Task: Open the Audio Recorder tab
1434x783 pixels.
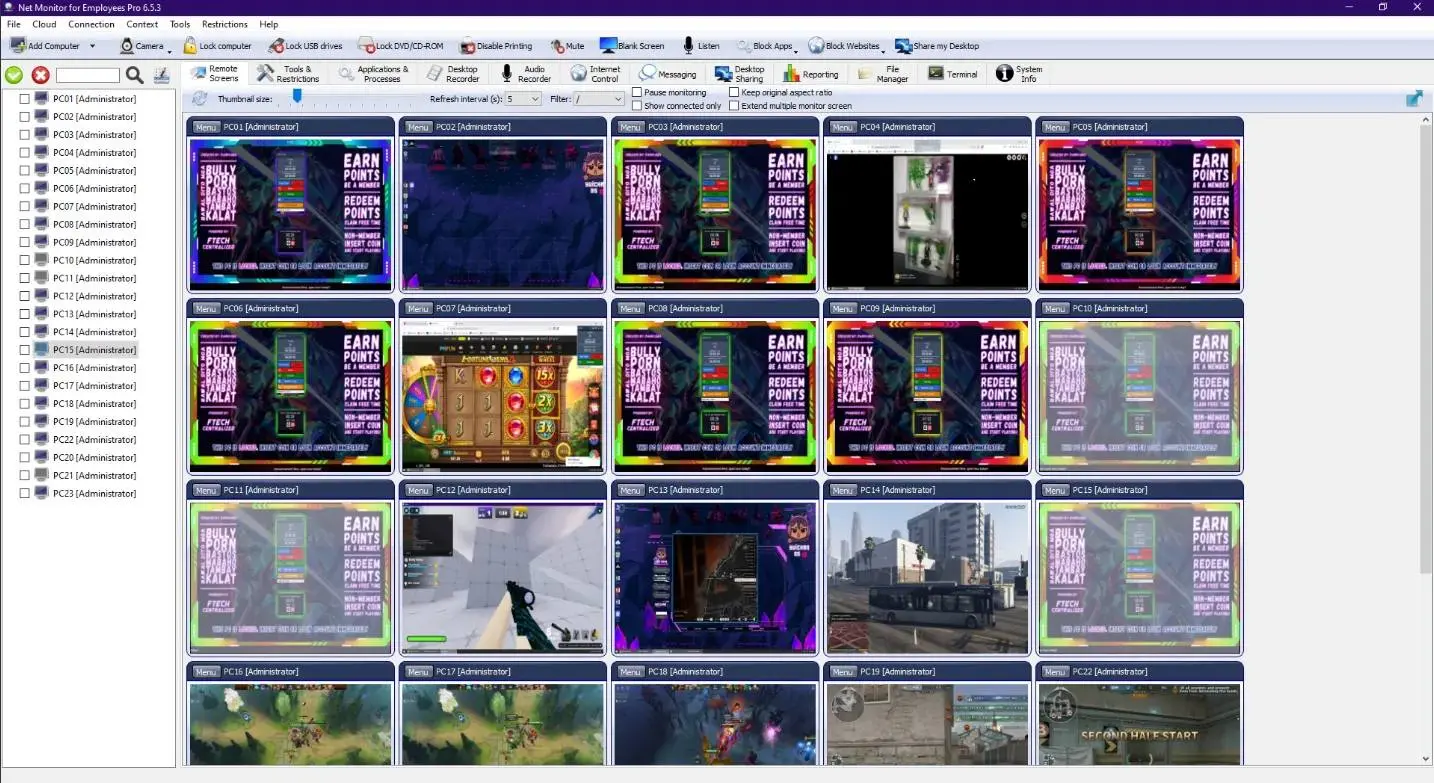Action: [x=526, y=74]
